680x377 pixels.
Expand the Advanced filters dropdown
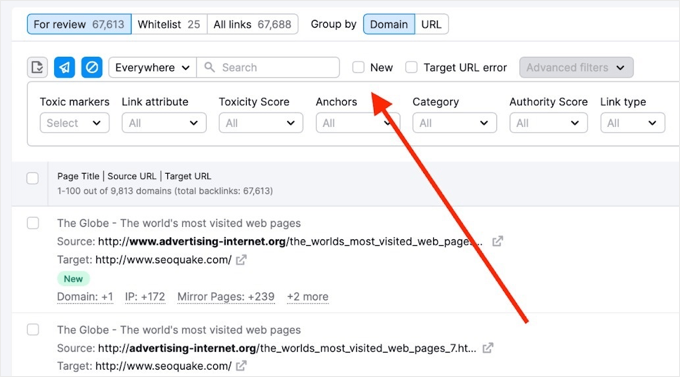576,68
